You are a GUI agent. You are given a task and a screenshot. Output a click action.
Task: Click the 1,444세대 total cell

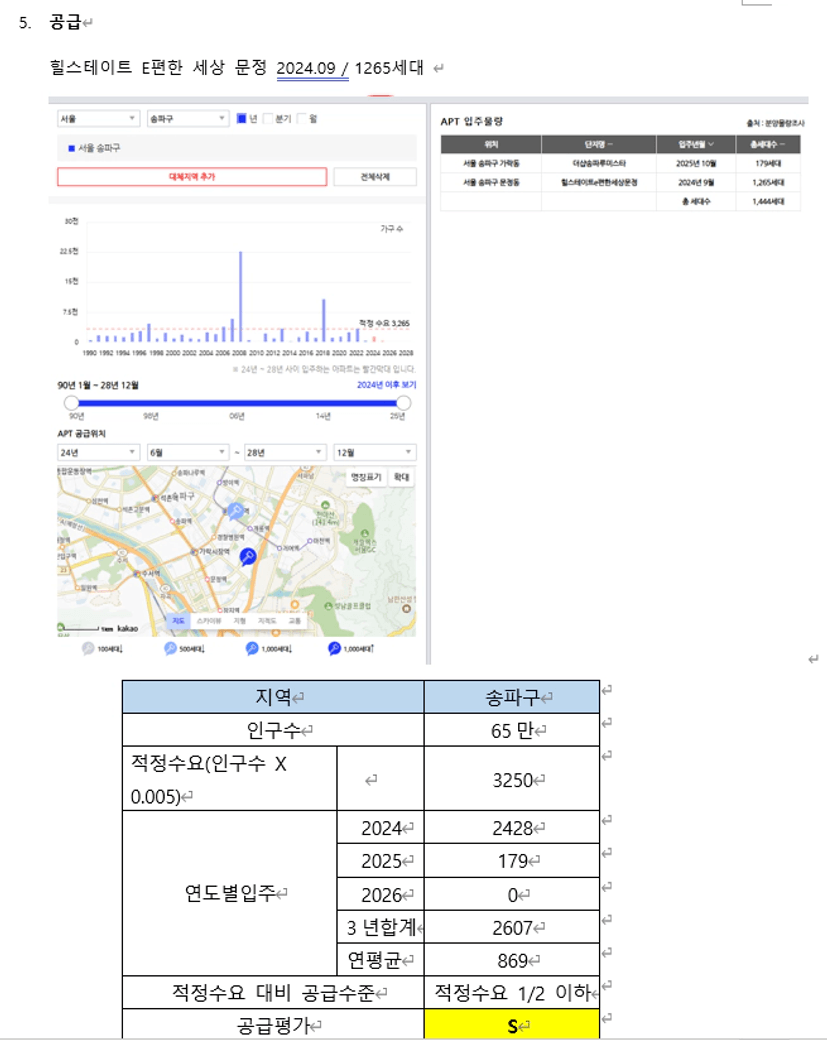pos(768,202)
